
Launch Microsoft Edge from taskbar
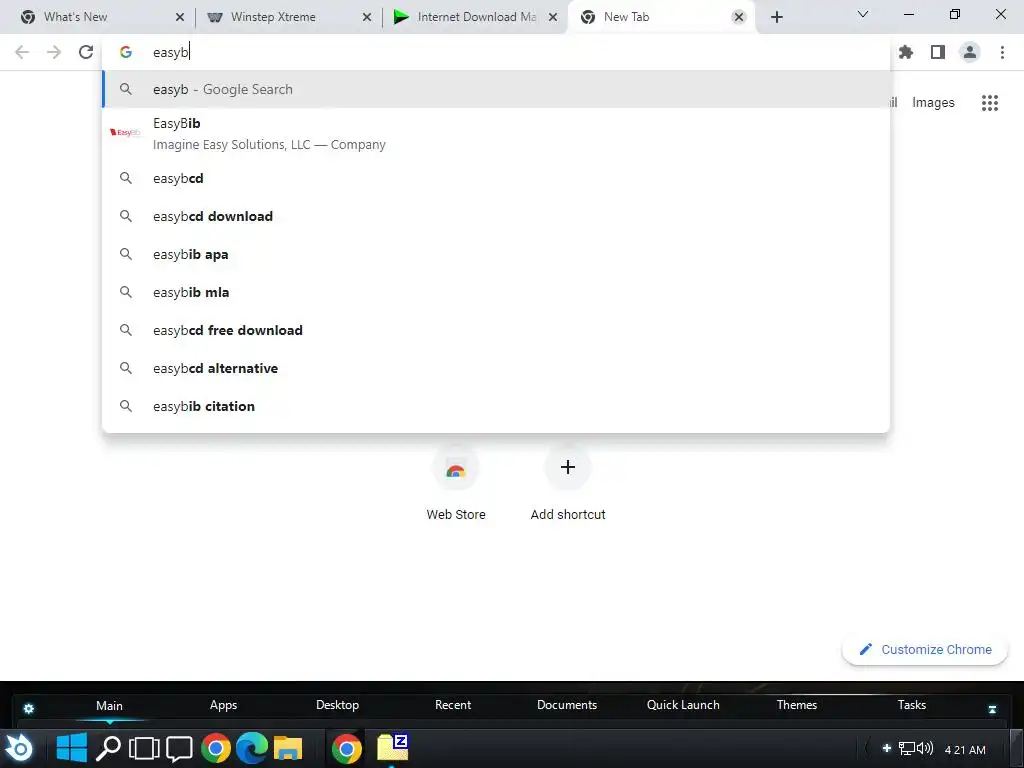pos(251,748)
